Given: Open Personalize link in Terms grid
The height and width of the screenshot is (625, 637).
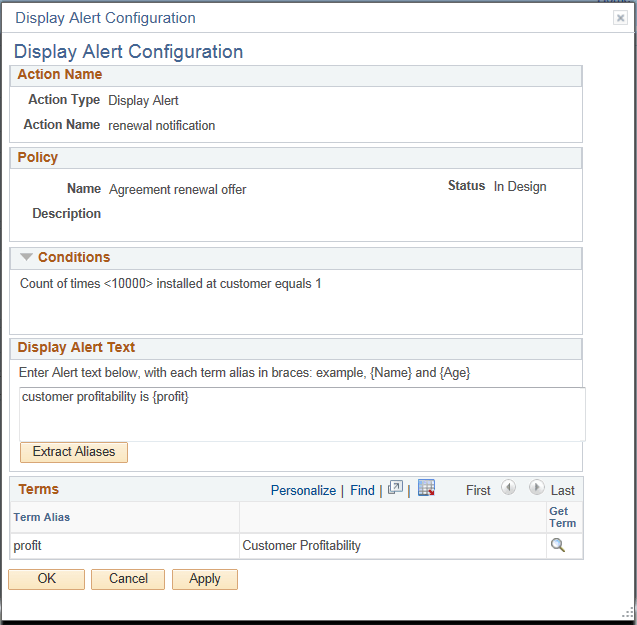Looking at the screenshot, I should 303,490.
